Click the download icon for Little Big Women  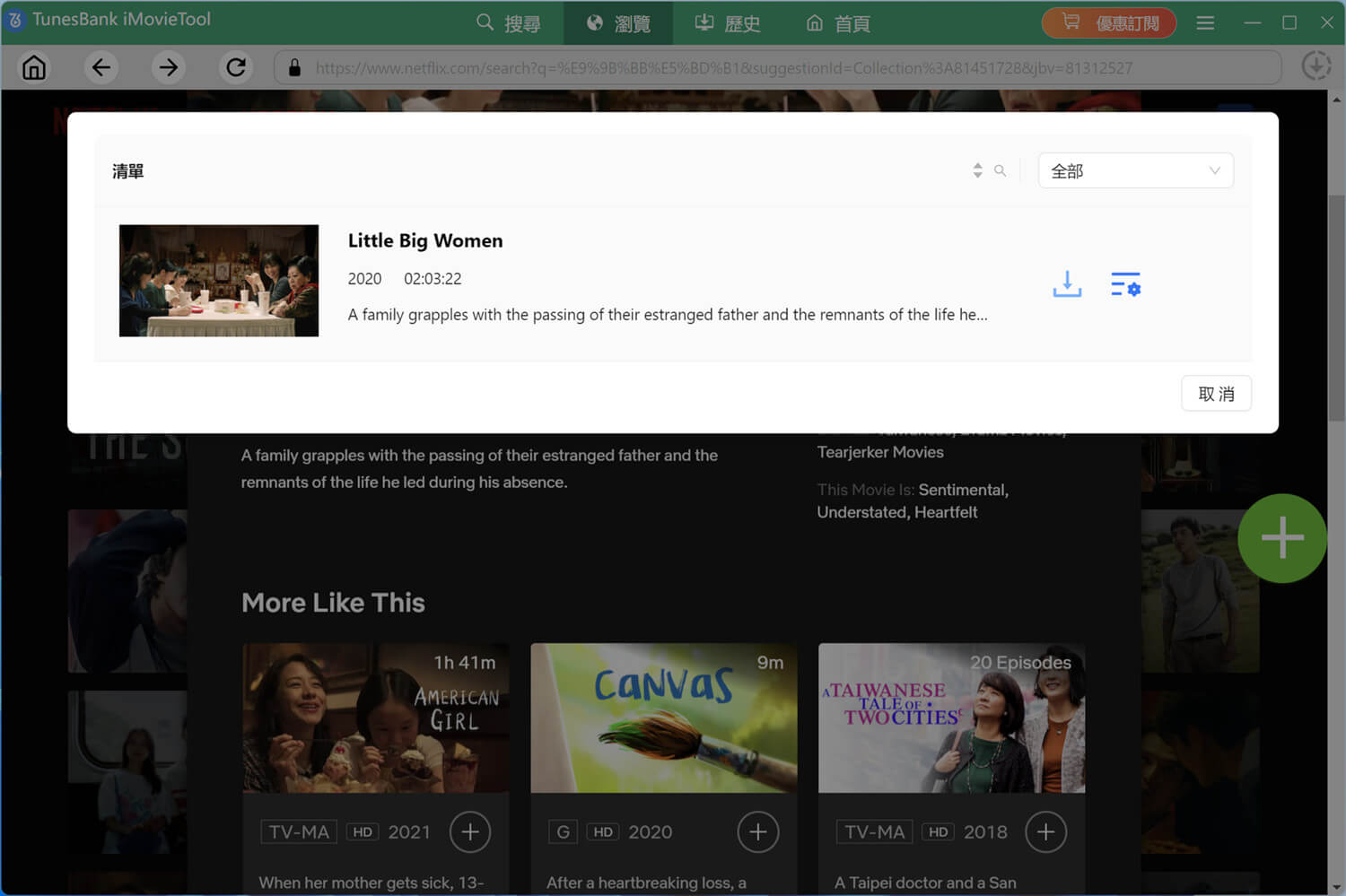[1067, 284]
